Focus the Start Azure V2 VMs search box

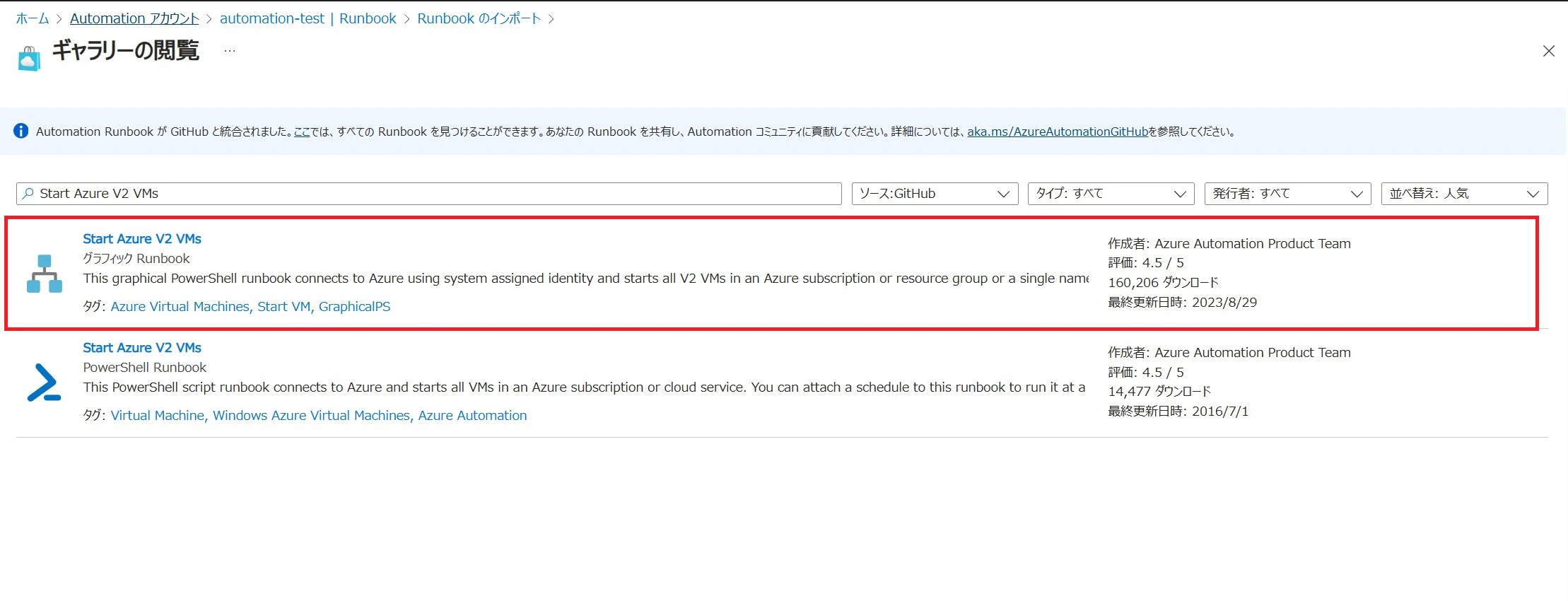pyautogui.click(x=428, y=194)
